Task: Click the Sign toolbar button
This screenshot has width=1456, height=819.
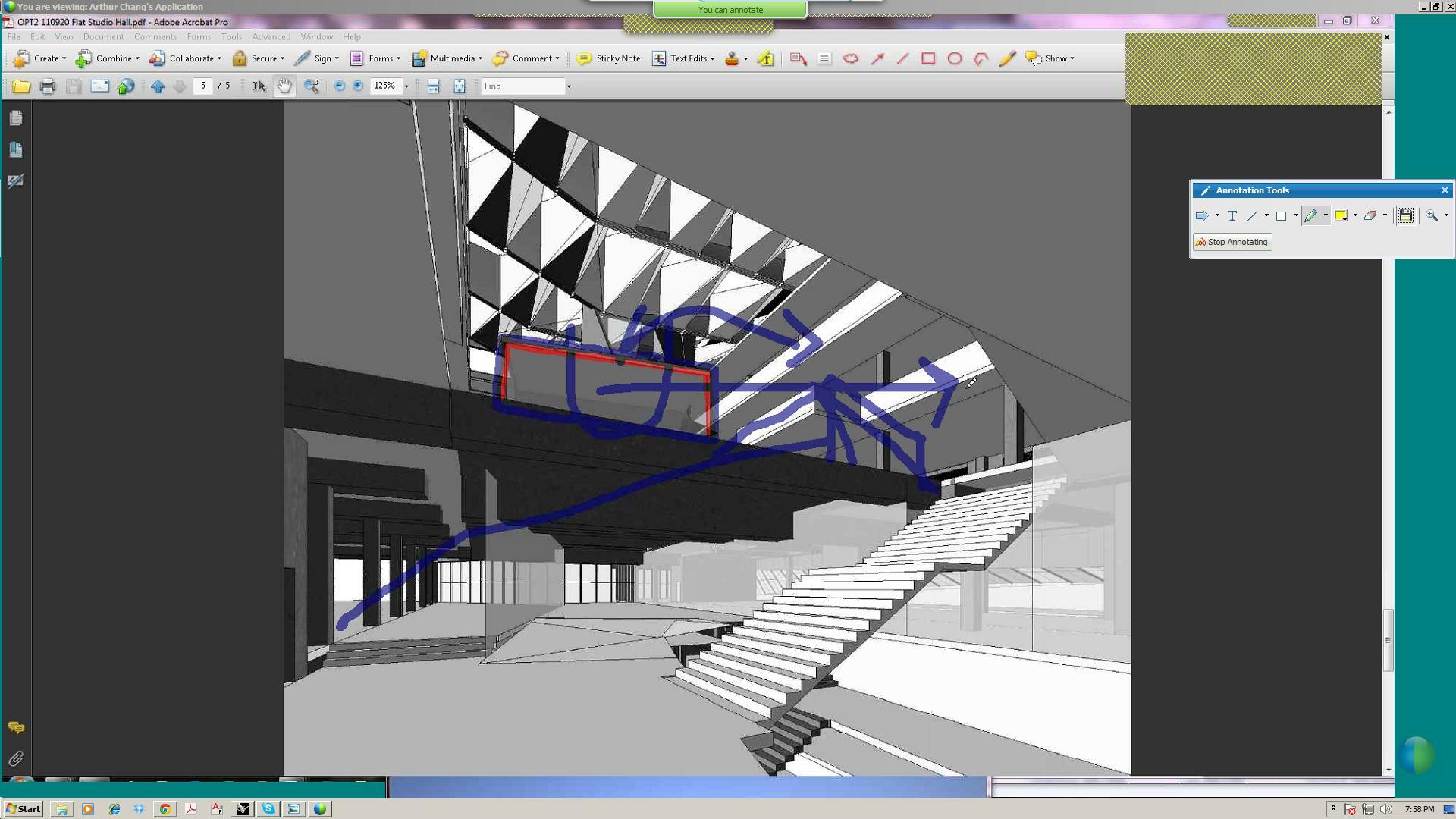Action: [x=316, y=58]
